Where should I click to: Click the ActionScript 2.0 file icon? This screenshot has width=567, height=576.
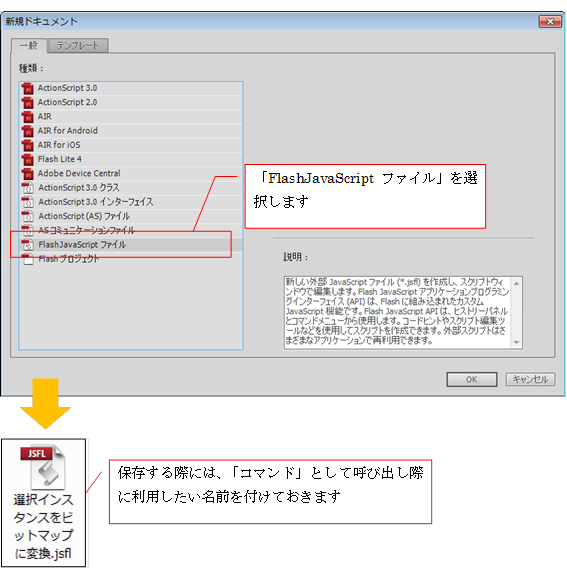28,102
